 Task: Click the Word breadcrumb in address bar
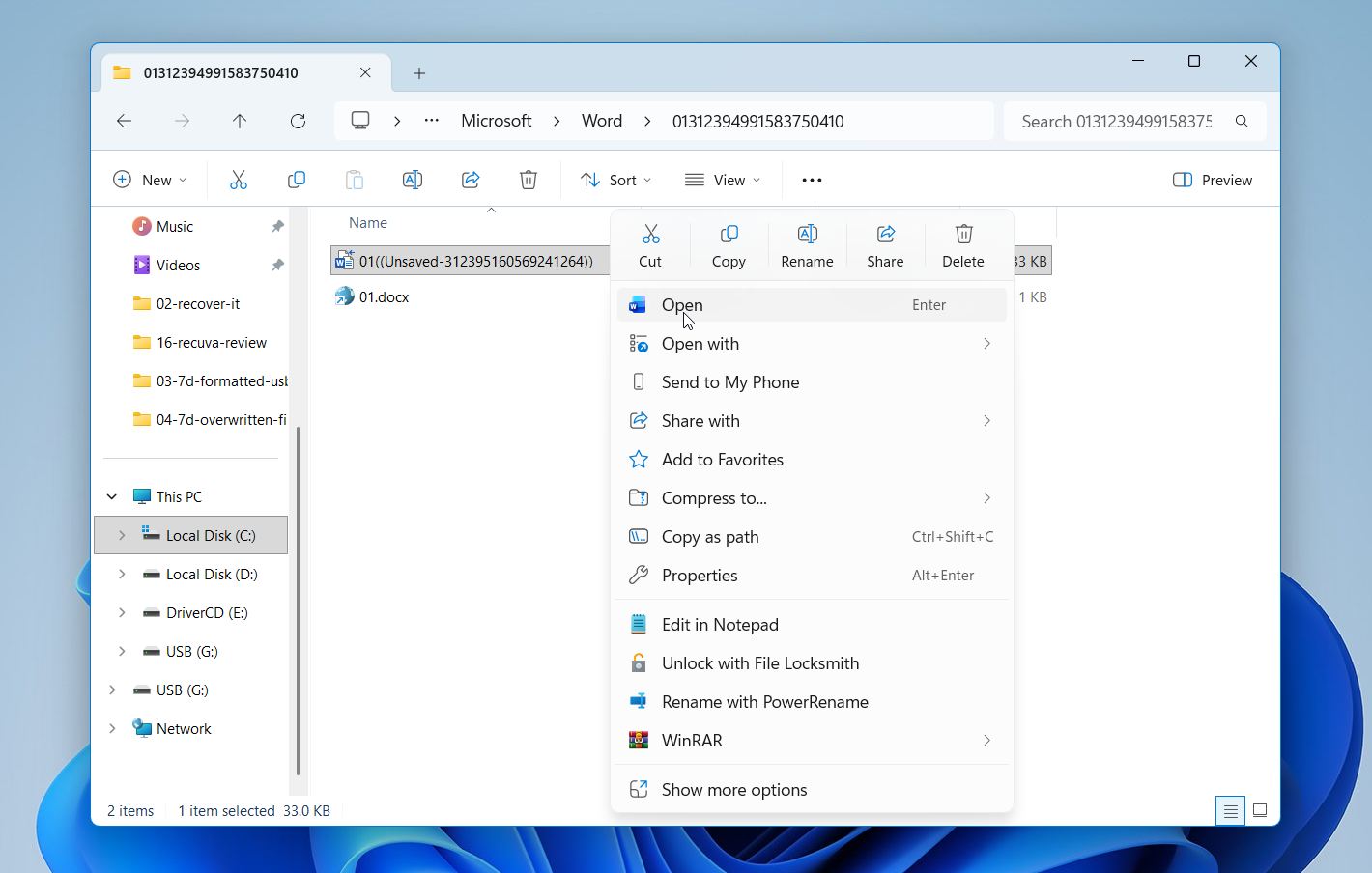coord(601,121)
